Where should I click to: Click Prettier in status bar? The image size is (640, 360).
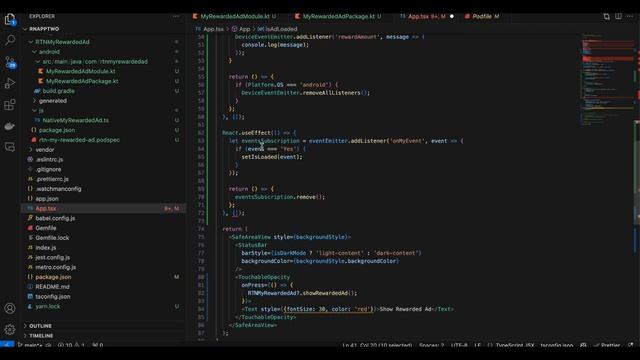(x=607, y=345)
